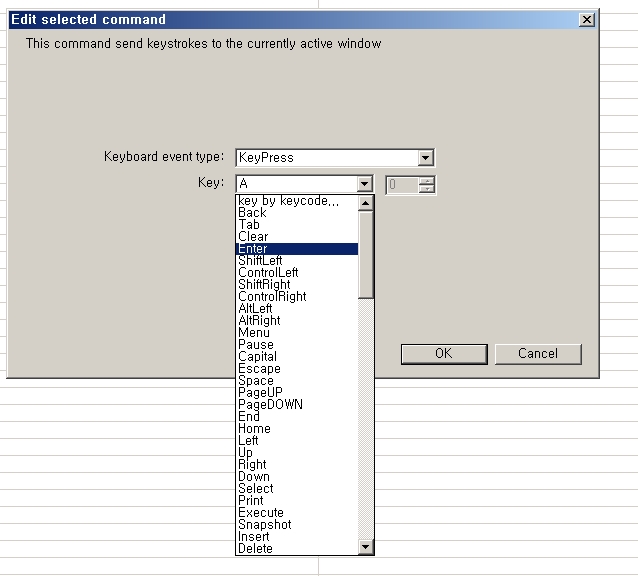Click the OK button
Viewport: 638px width, 576px height.
click(x=444, y=354)
